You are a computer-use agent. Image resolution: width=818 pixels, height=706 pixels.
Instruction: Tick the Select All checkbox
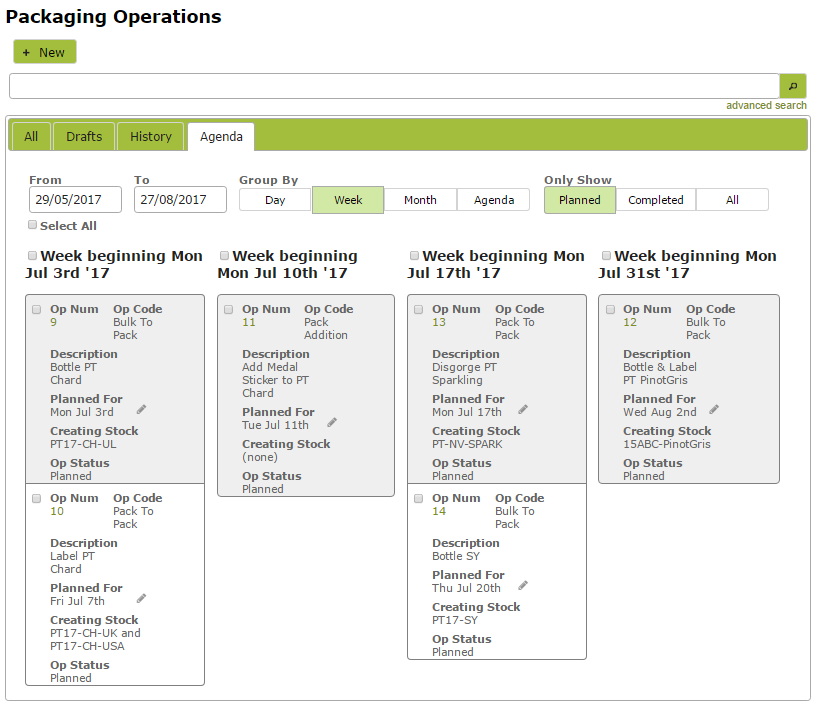tap(32, 225)
